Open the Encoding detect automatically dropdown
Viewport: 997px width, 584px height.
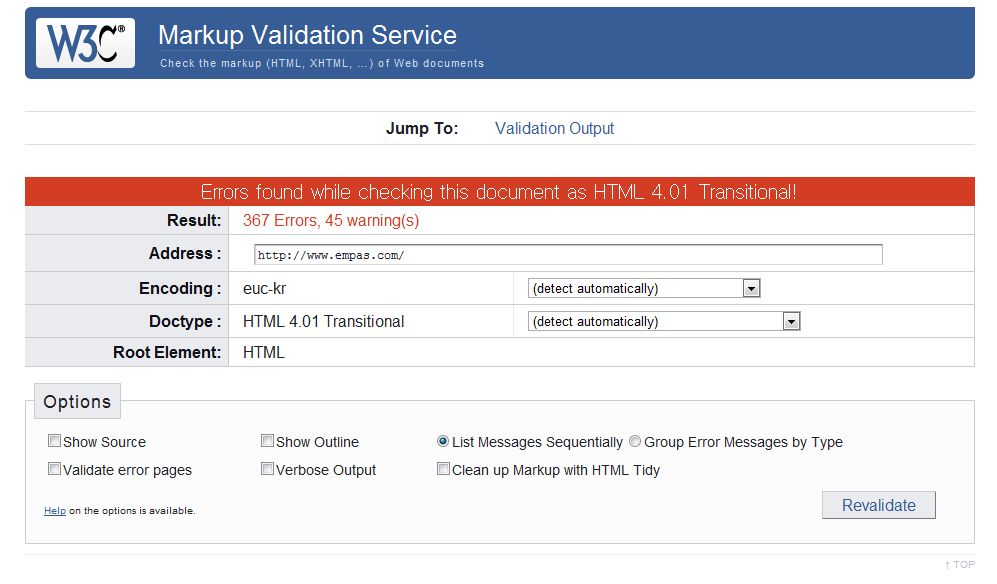coord(643,288)
